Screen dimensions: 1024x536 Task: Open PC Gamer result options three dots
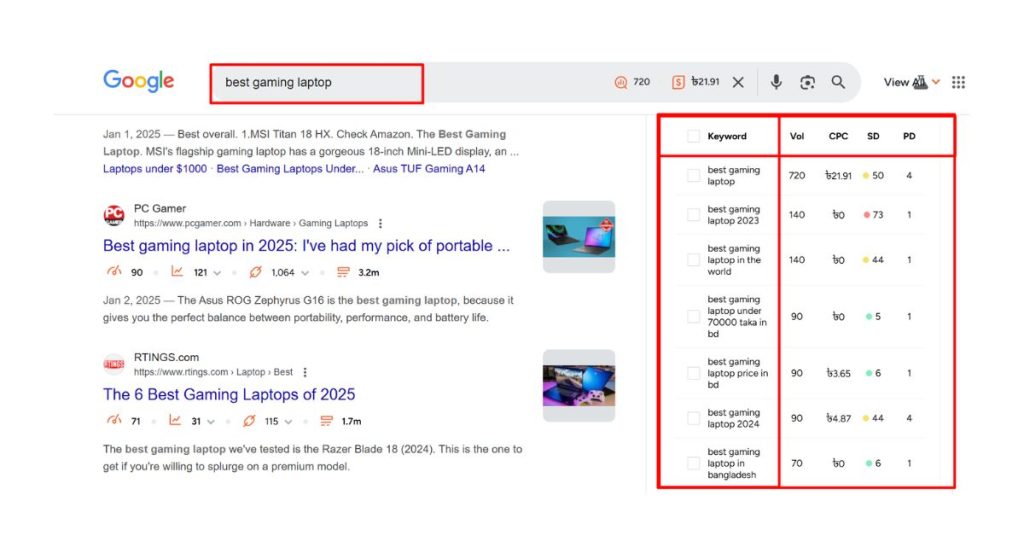point(380,223)
